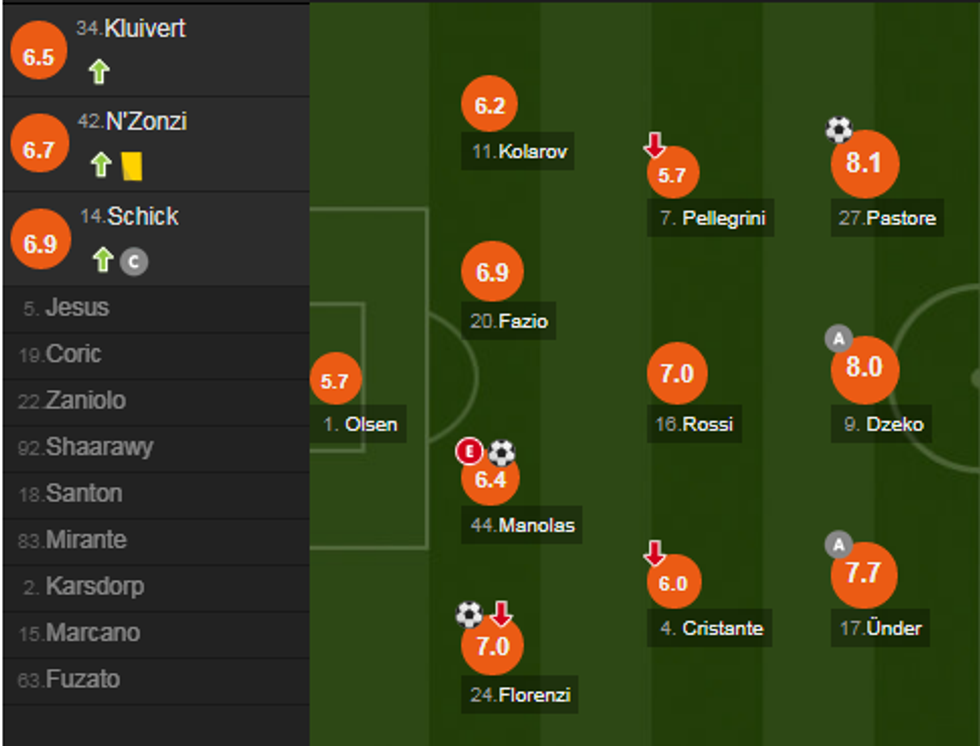
Task: Click the captain badge under Schick
Action: click(134, 262)
